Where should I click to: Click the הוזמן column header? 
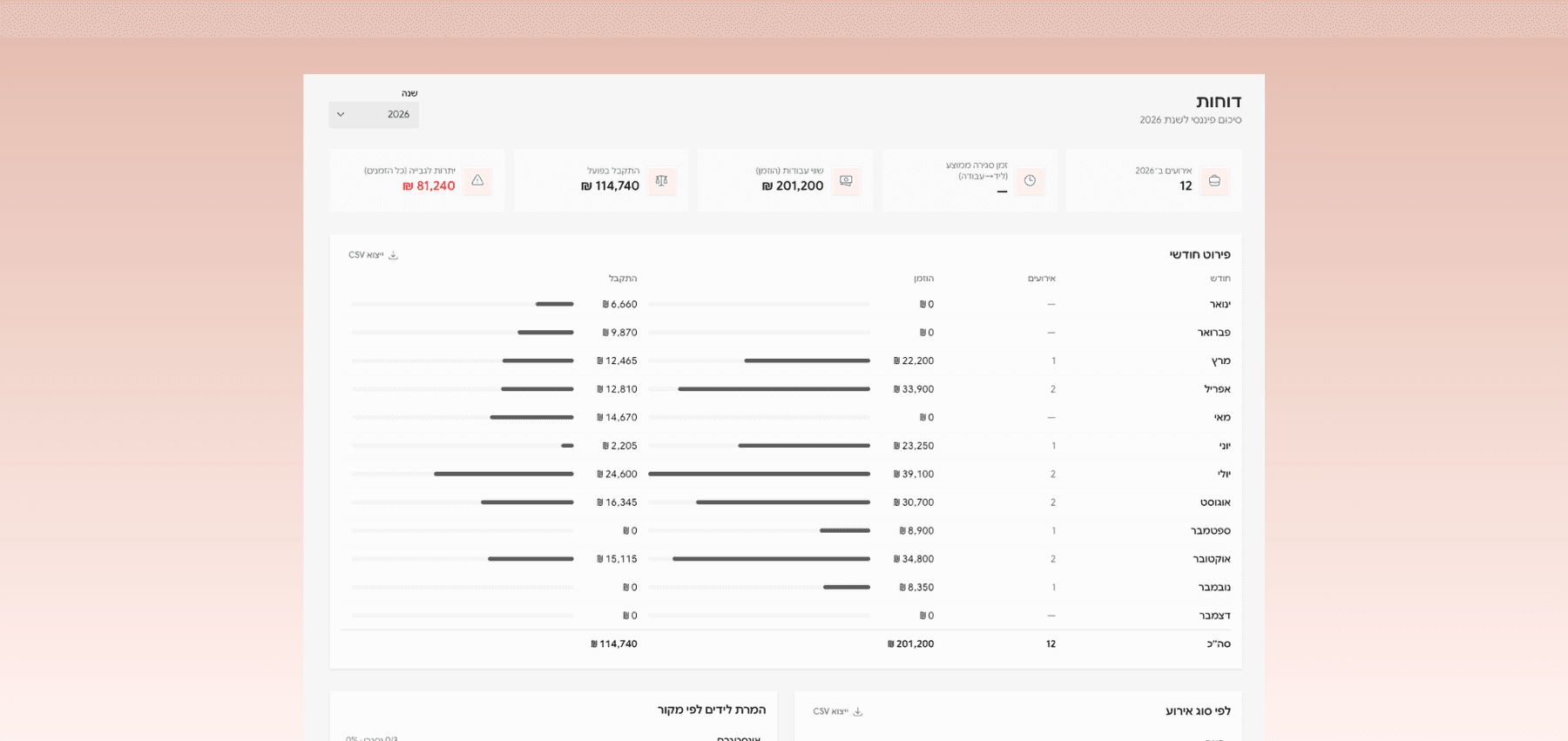(923, 279)
